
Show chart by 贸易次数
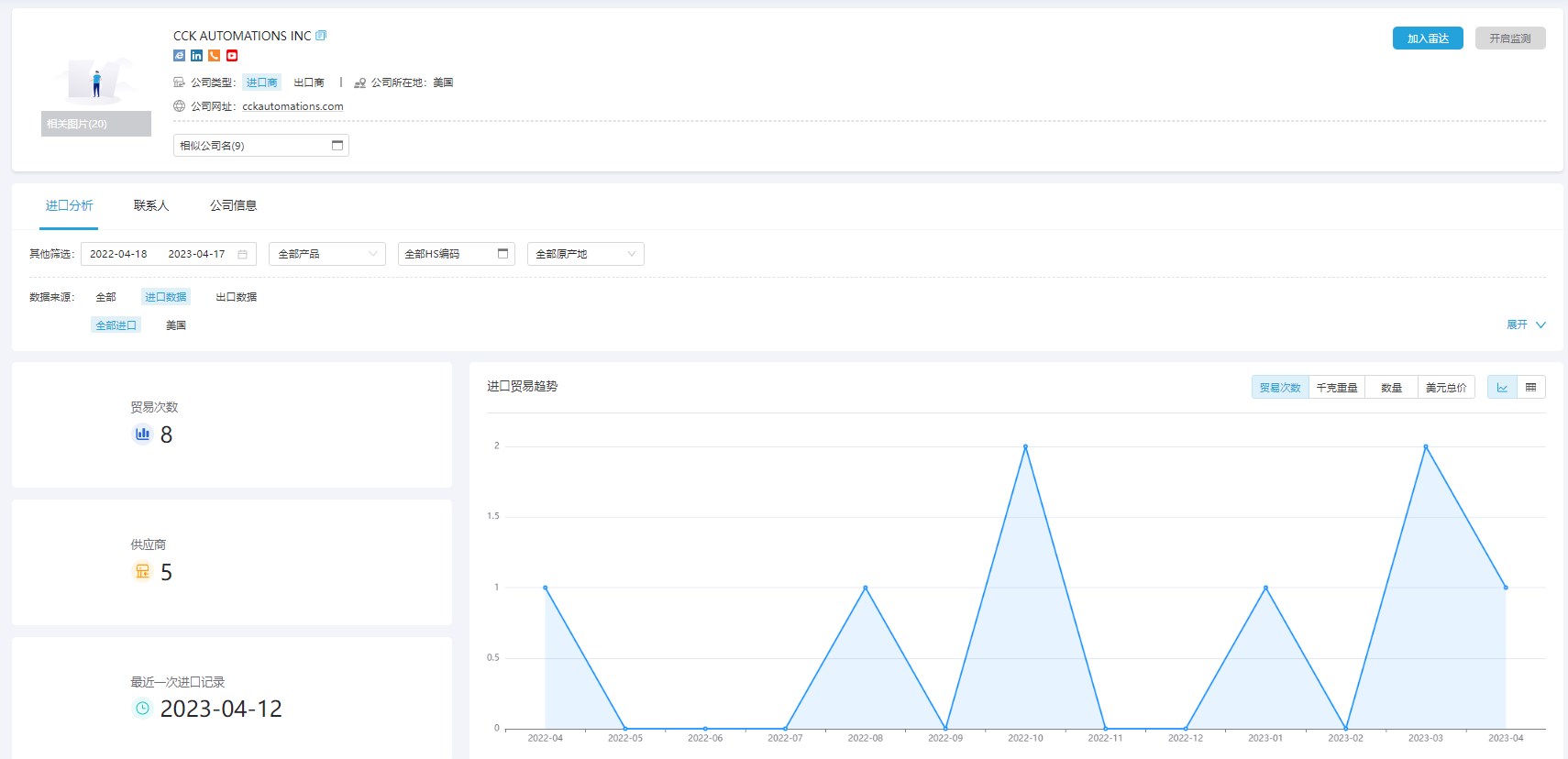(x=1280, y=388)
